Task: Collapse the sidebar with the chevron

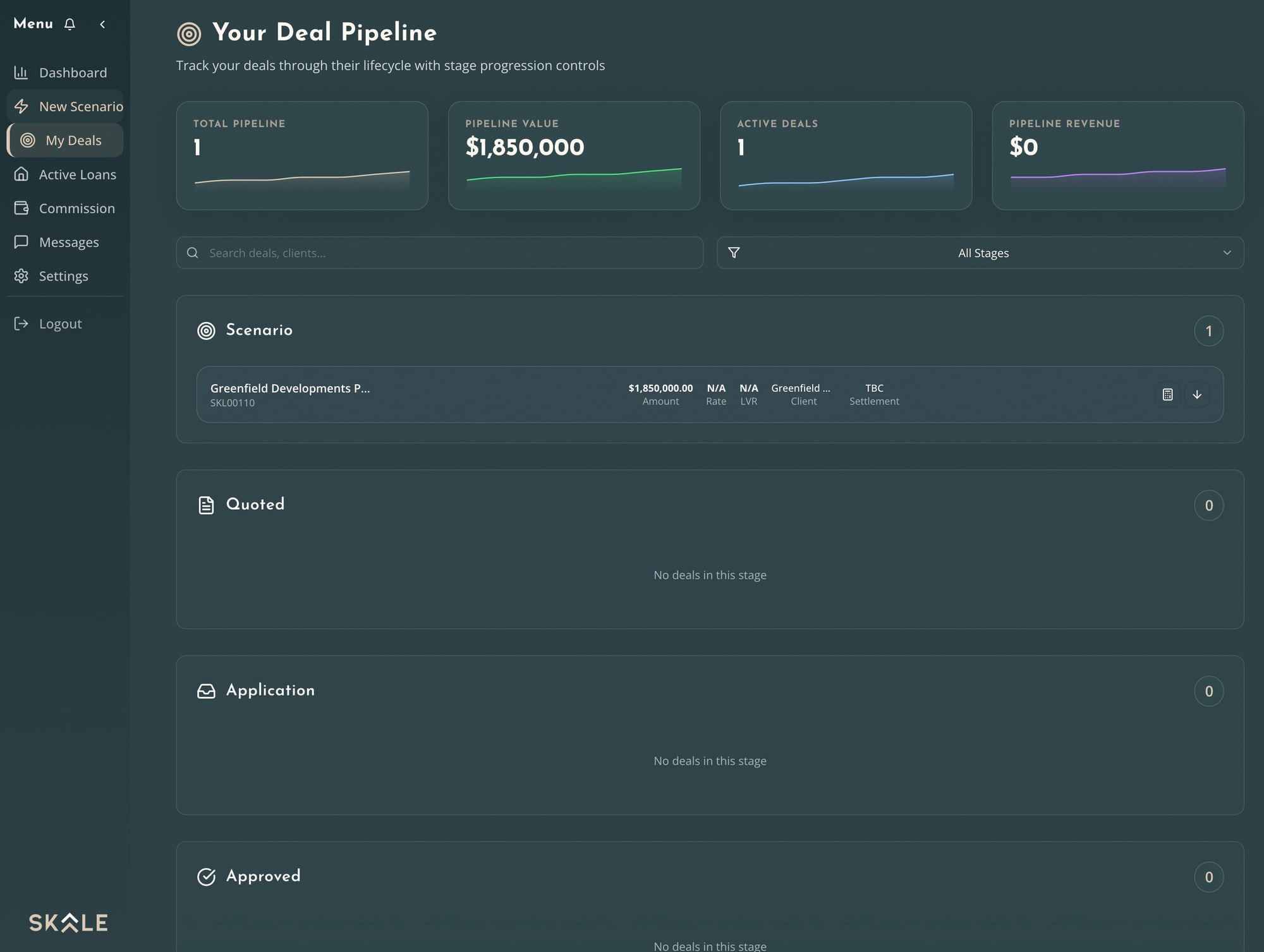Action: coord(102,24)
